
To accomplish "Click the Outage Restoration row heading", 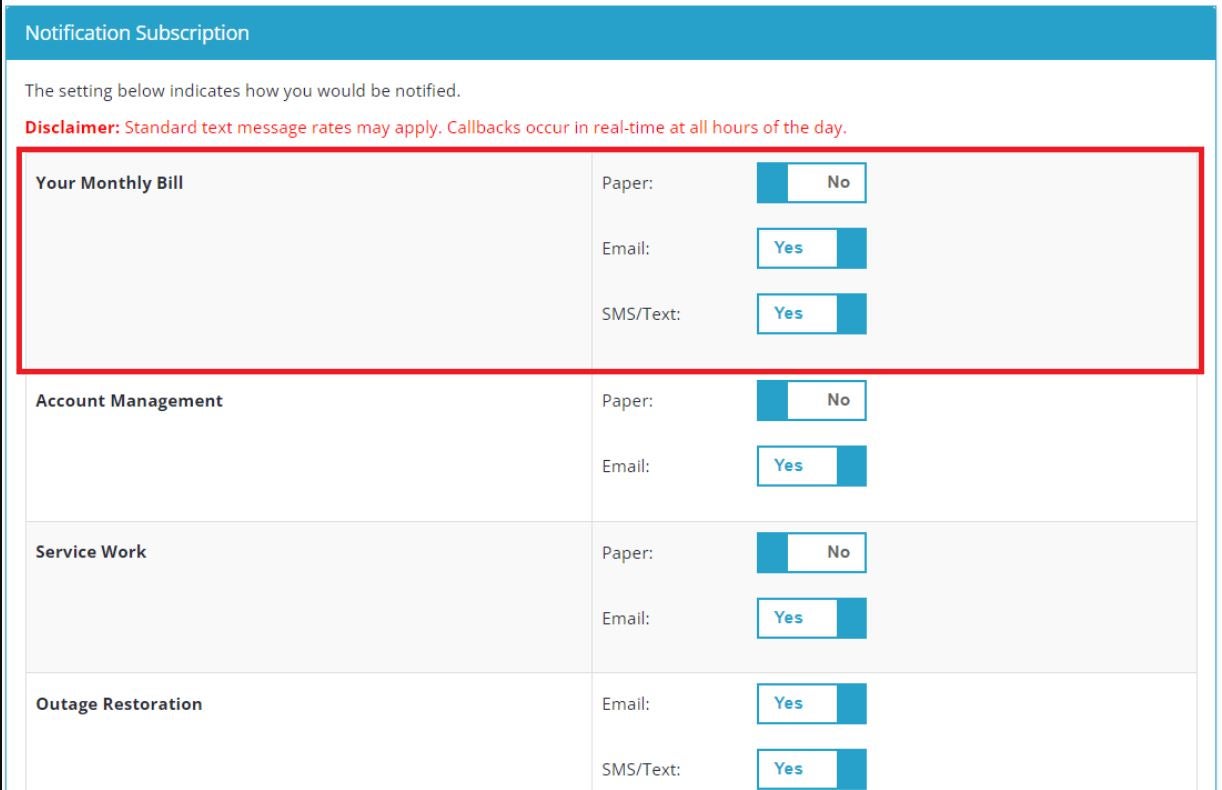I will 119,704.
